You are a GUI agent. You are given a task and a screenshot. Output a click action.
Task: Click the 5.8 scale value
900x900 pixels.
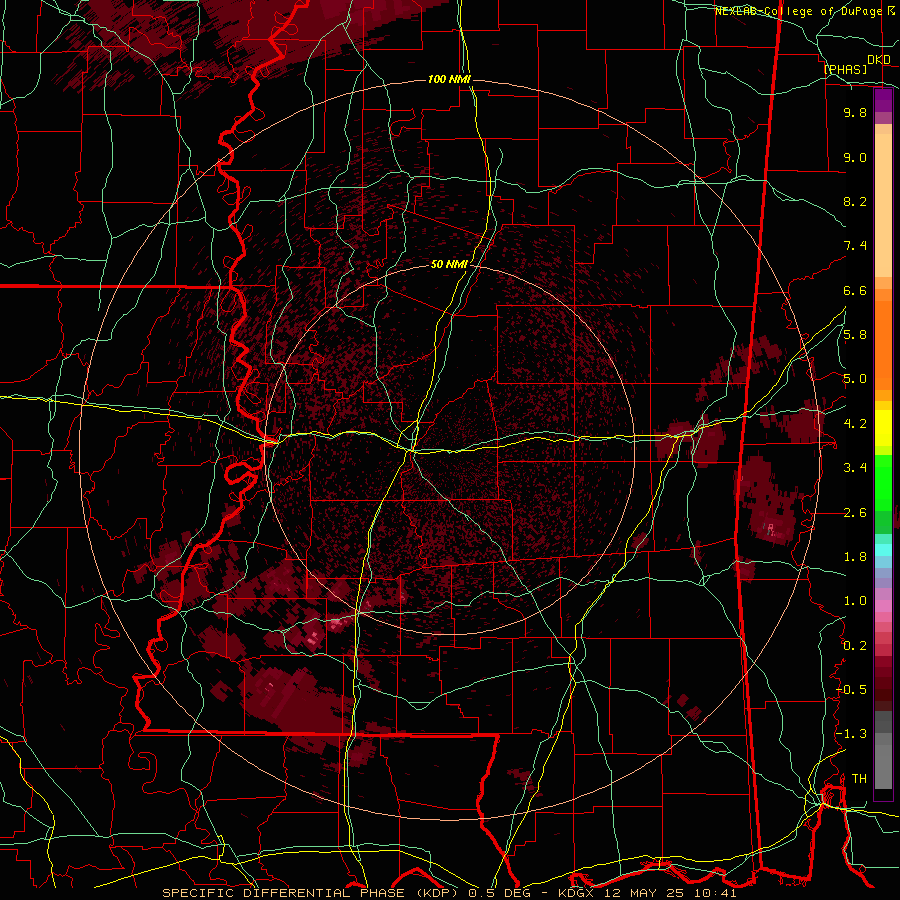point(855,335)
